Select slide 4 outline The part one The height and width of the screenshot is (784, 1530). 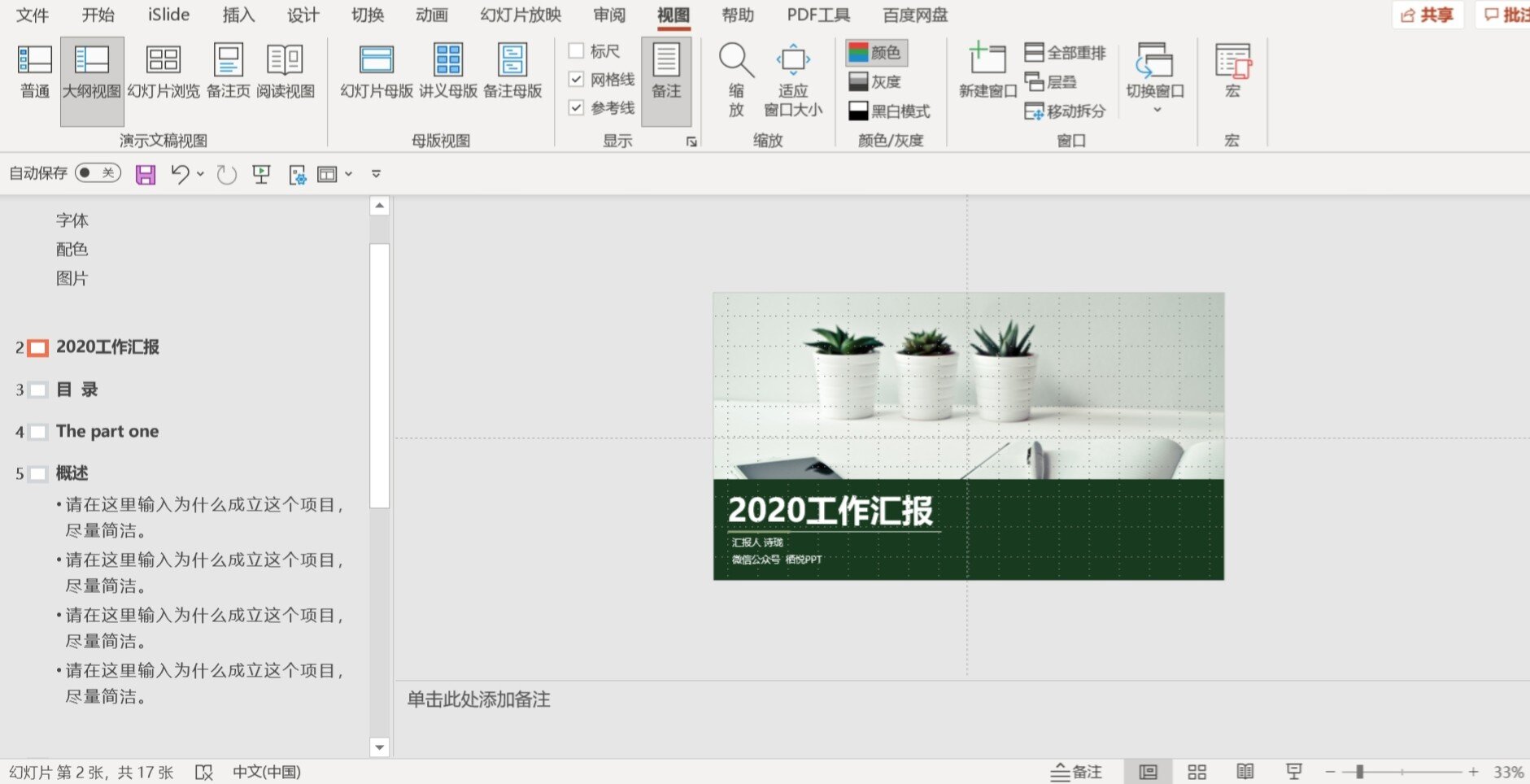point(107,432)
